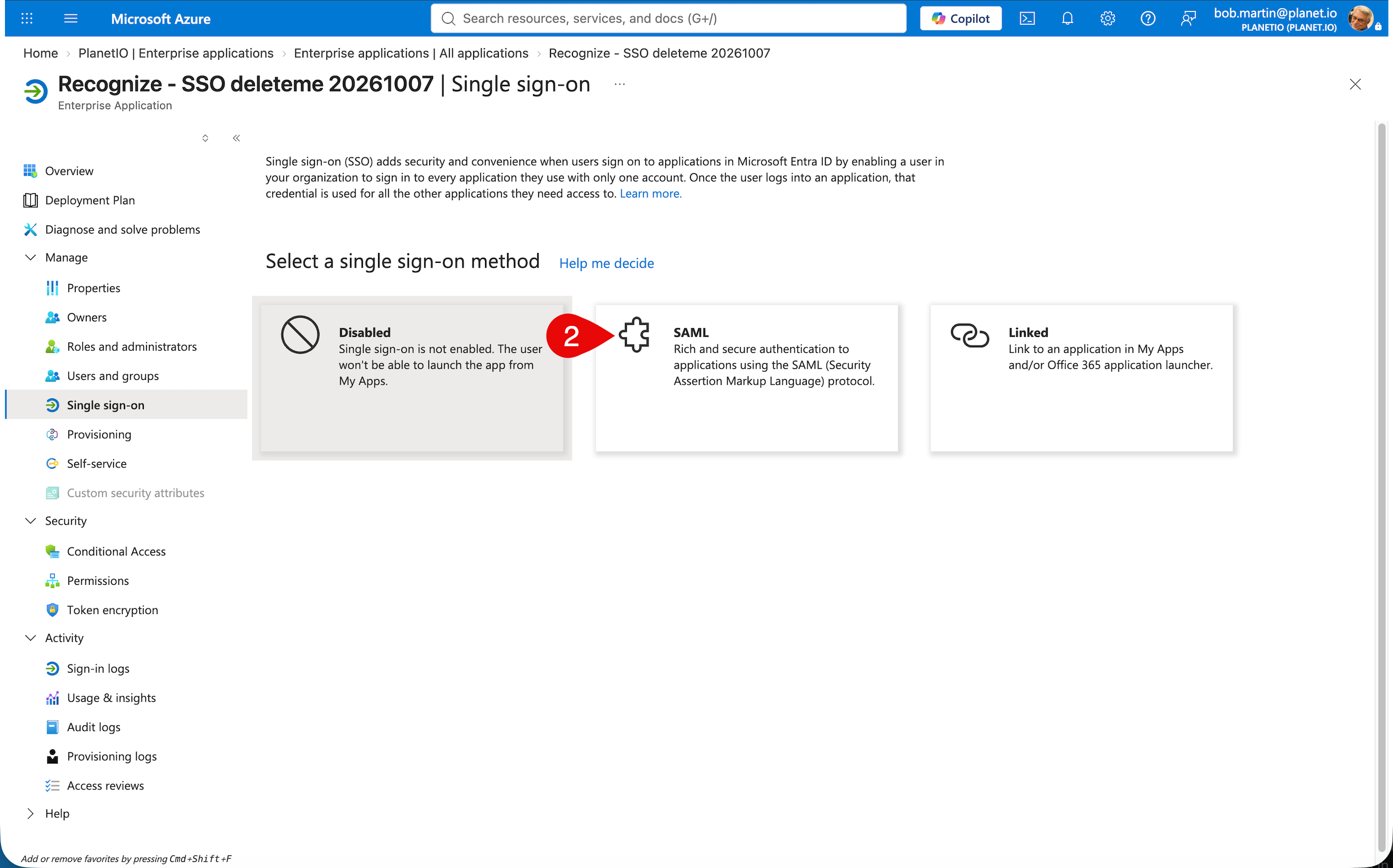Go to Enterprise applications | All applications breadcrumb
This screenshot has height=868, width=1393.
click(x=411, y=53)
